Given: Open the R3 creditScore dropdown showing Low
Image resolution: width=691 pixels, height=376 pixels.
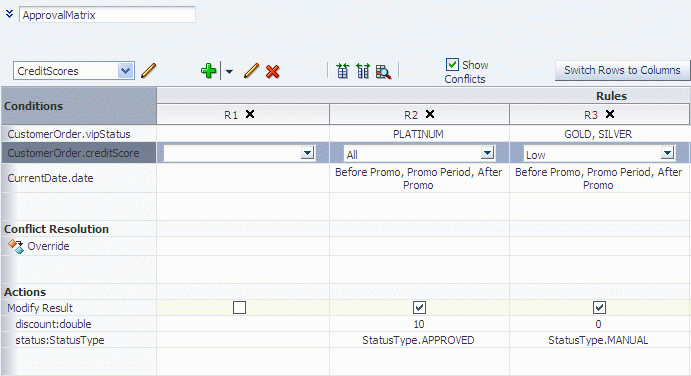Looking at the screenshot, I should (667, 153).
